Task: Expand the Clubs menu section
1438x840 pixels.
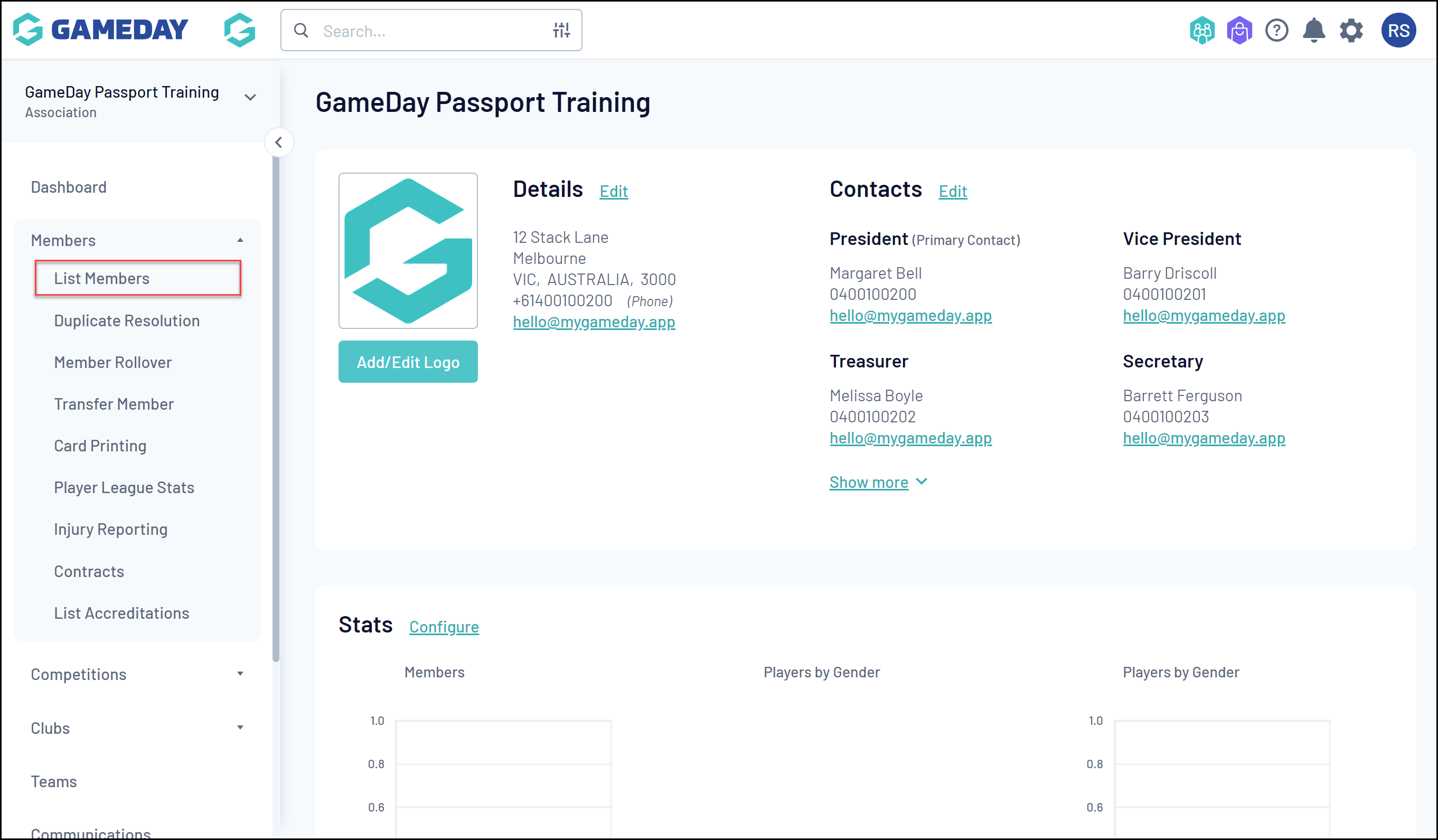Action: [x=240, y=728]
